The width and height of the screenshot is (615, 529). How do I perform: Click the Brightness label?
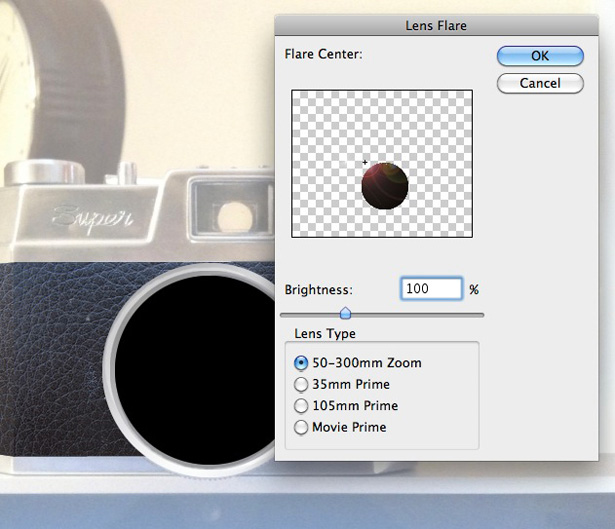(318, 290)
